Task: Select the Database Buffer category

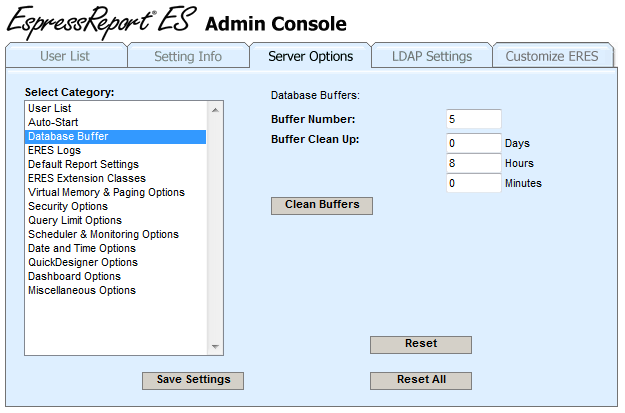Action: pyautogui.click(x=116, y=136)
